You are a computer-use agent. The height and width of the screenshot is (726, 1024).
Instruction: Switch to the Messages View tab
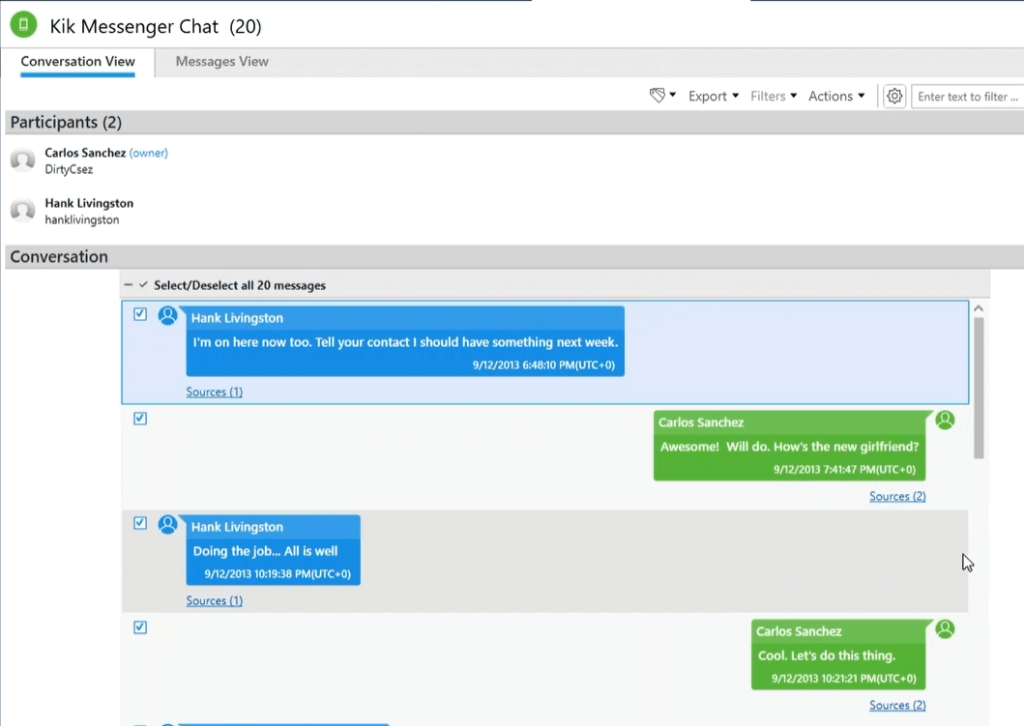click(x=222, y=61)
